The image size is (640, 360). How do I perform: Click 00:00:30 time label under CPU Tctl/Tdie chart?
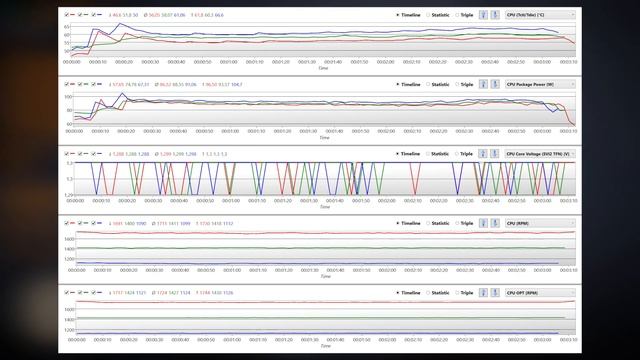[x=150, y=62]
